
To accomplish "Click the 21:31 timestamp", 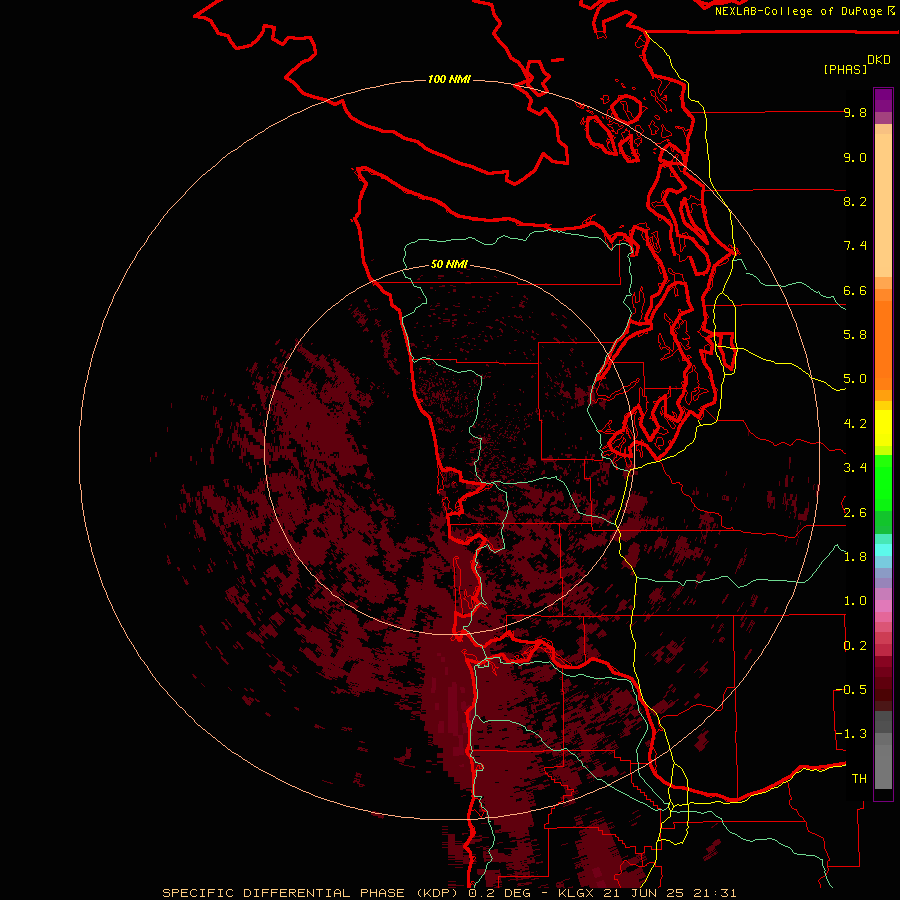I will pos(715,893).
